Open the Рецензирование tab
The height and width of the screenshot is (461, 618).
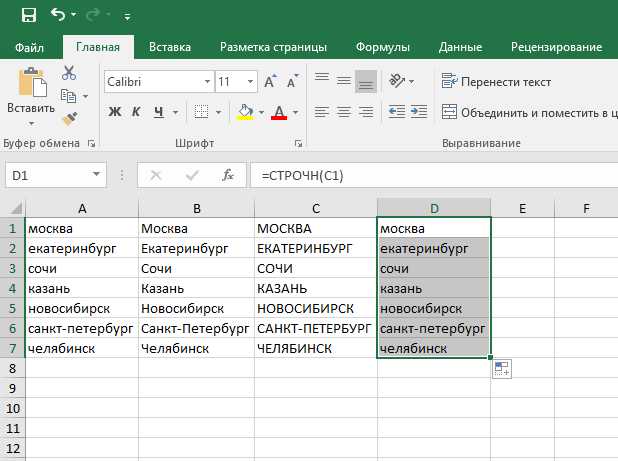[557, 47]
